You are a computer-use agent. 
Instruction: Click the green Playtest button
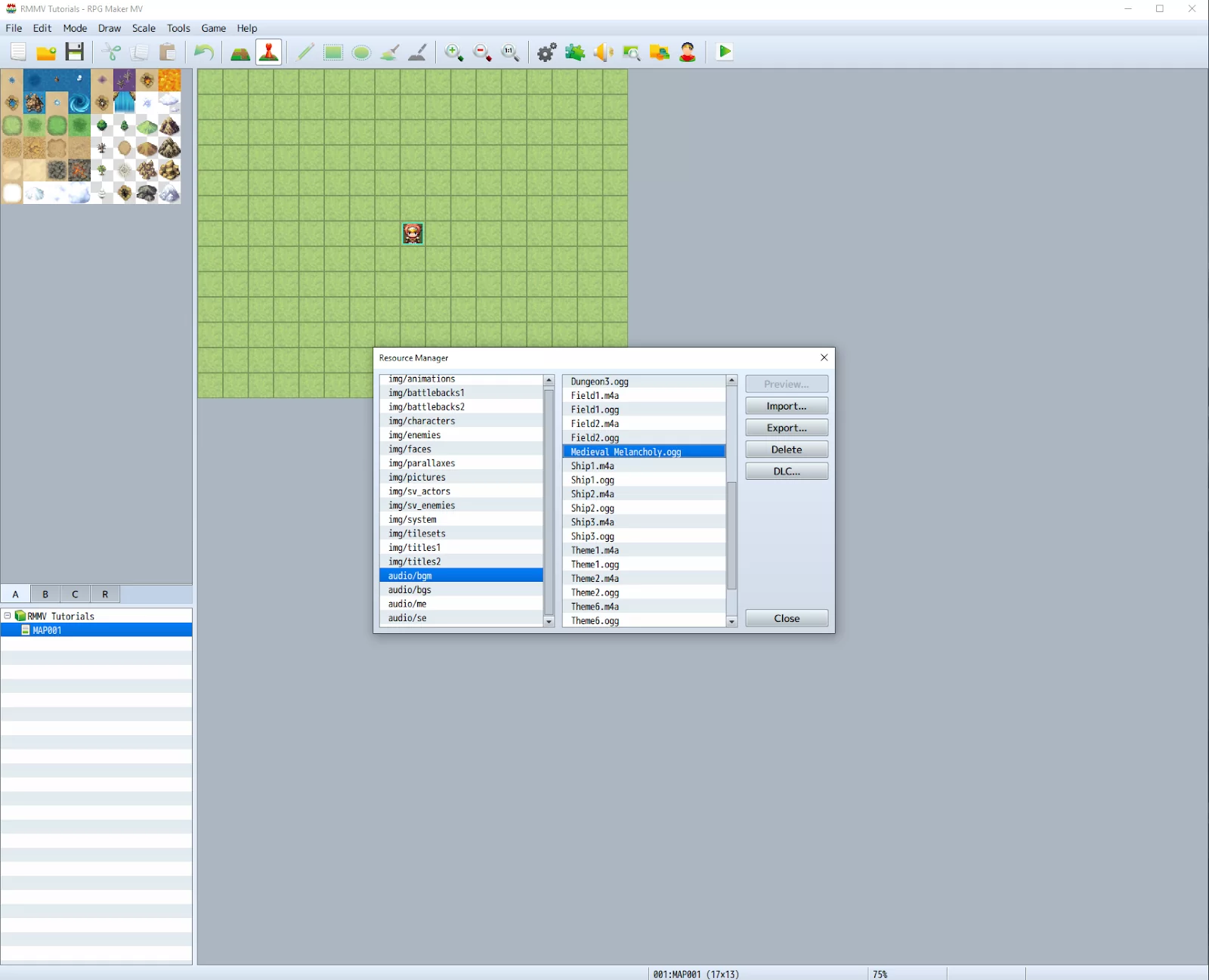(x=725, y=52)
